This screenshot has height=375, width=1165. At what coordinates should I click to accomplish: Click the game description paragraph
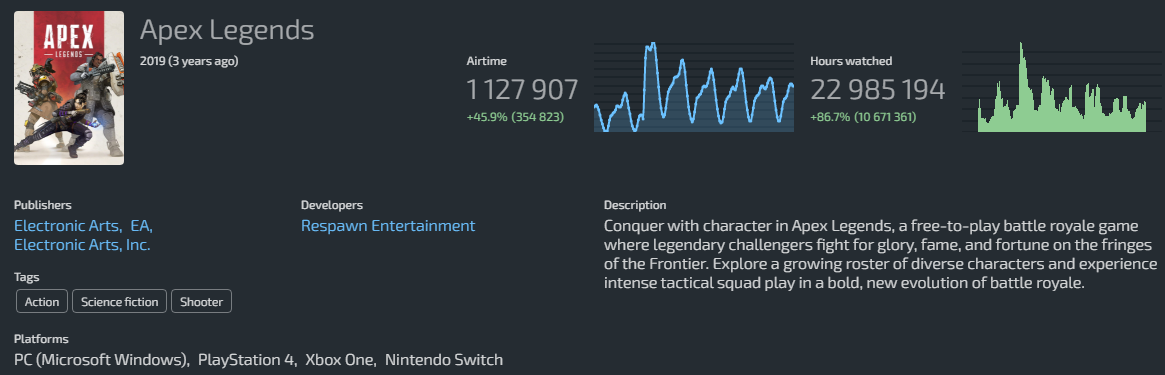point(881,254)
